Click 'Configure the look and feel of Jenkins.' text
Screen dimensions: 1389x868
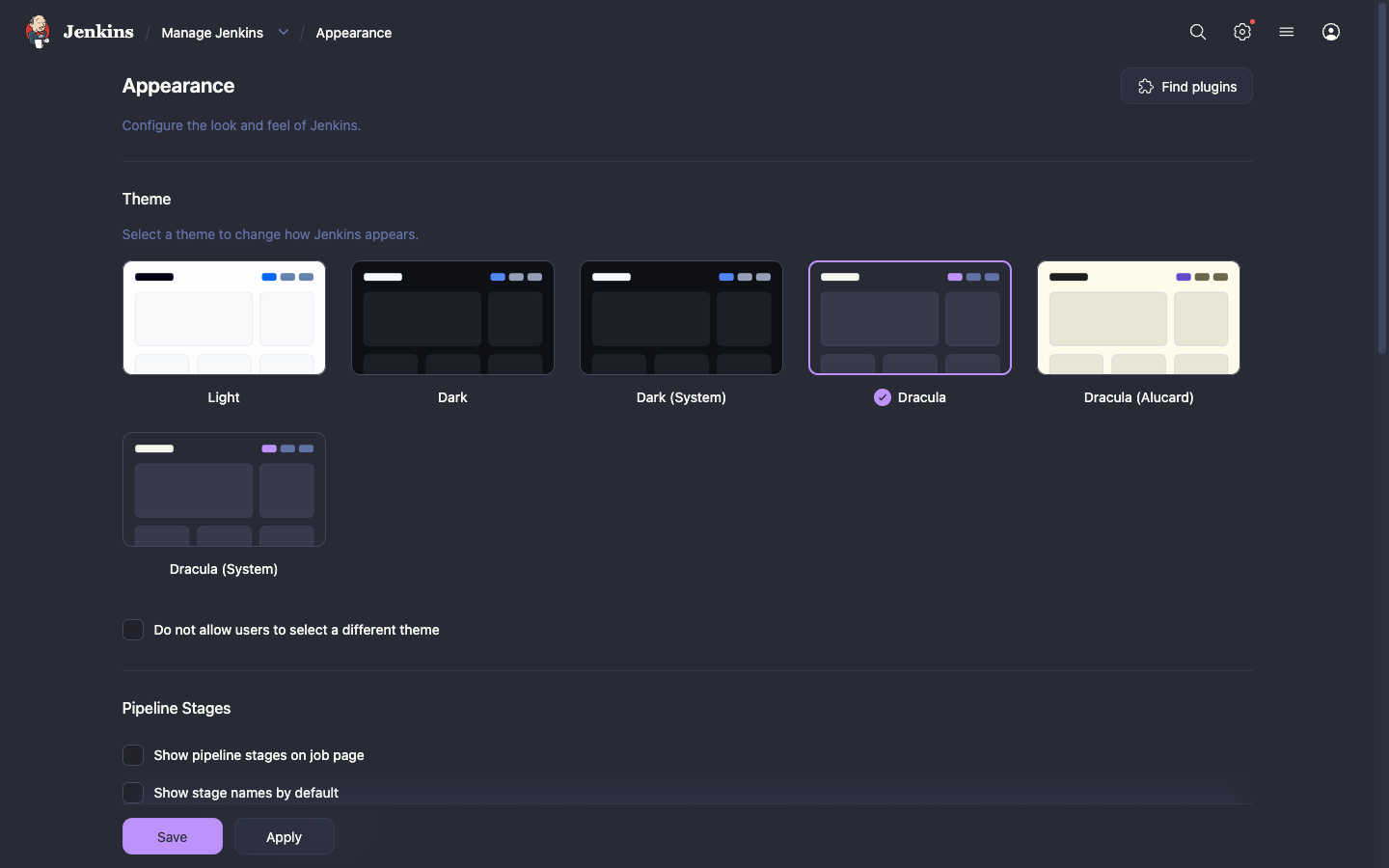pyautogui.click(x=241, y=125)
